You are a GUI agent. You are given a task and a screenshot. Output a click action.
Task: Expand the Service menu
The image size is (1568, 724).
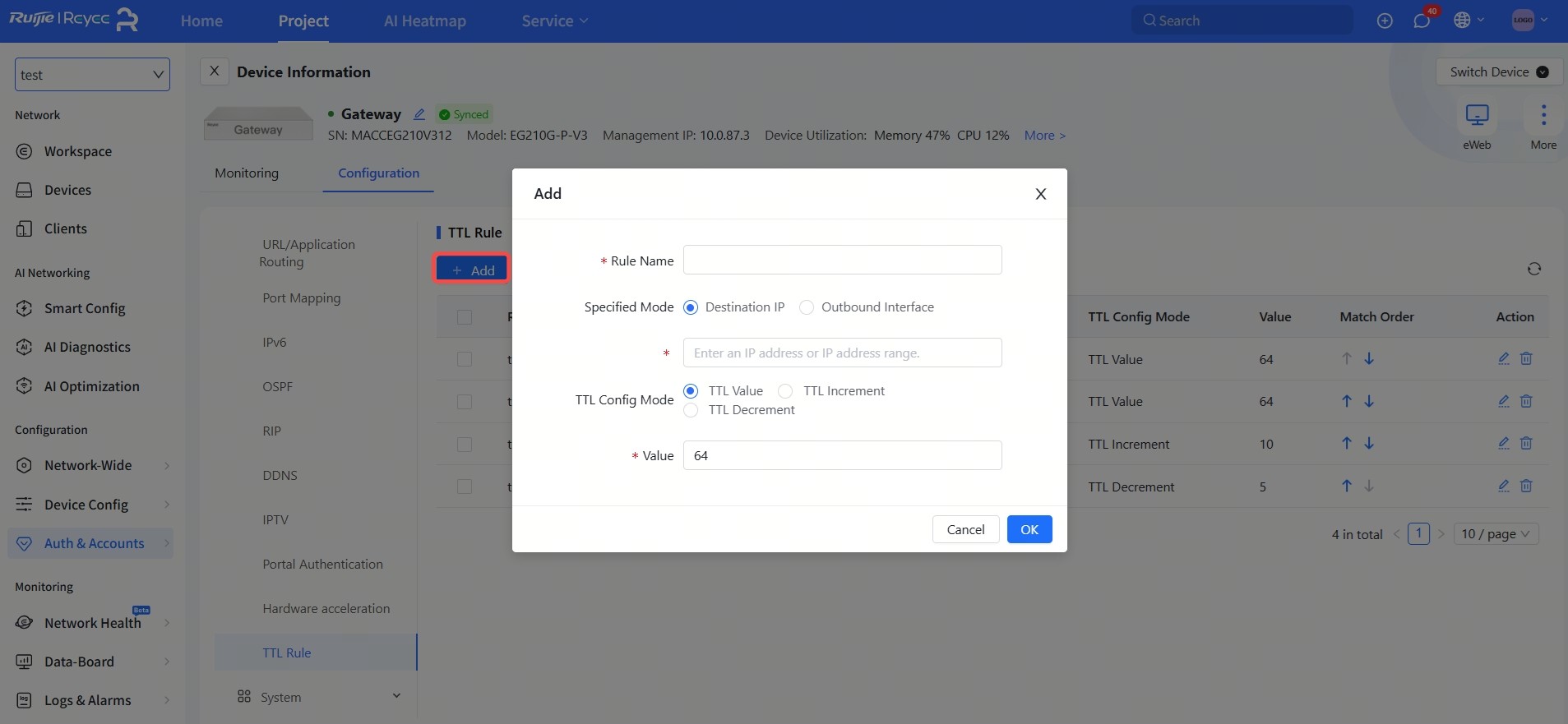554,21
